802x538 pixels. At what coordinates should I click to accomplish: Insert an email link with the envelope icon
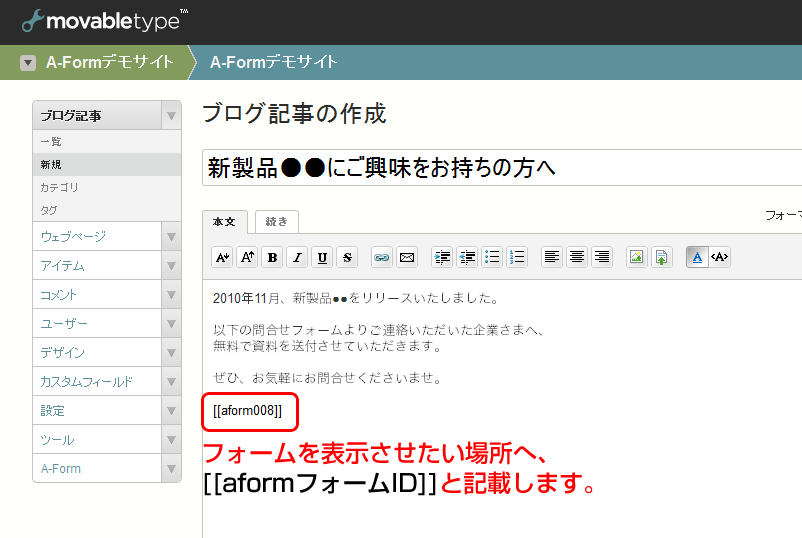pyautogui.click(x=407, y=257)
